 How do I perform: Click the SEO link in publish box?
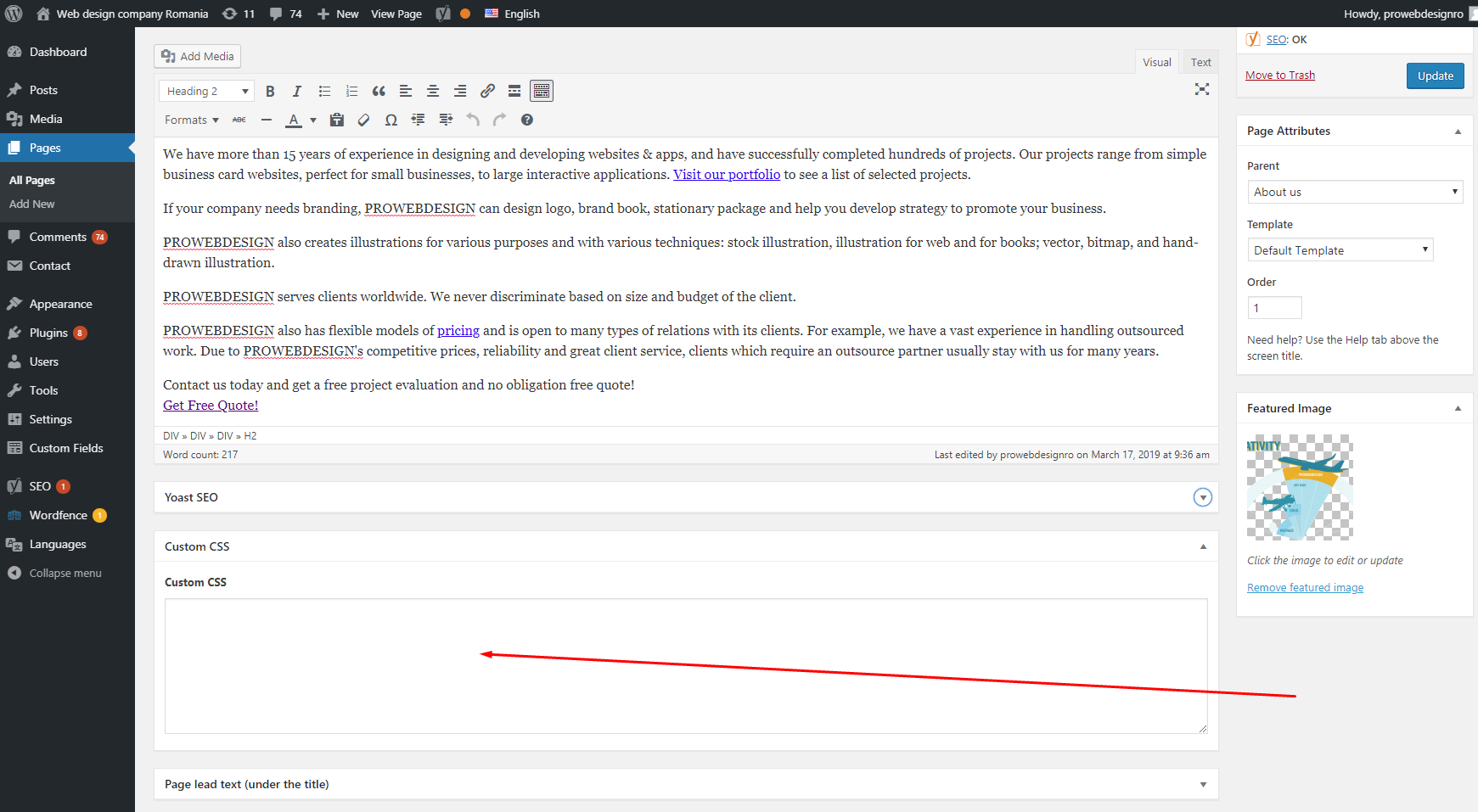[1276, 40]
